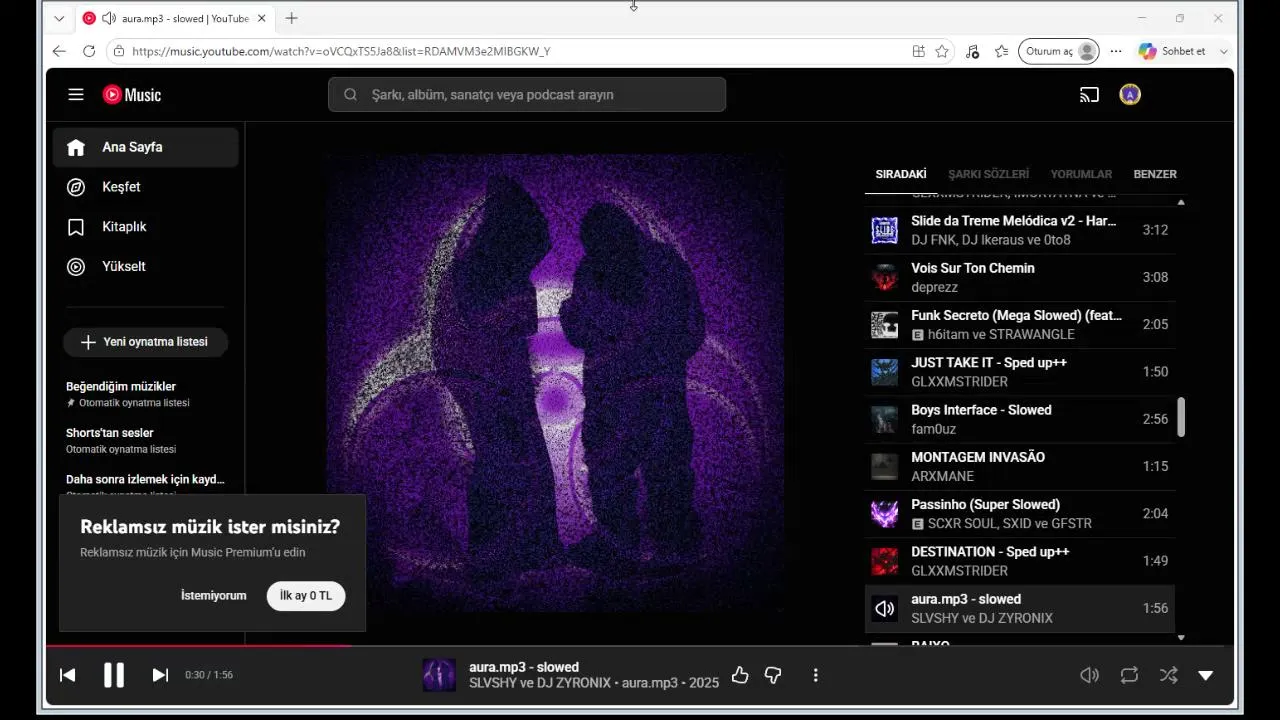Open a new browser tab

pyautogui.click(x=291, y=18)
